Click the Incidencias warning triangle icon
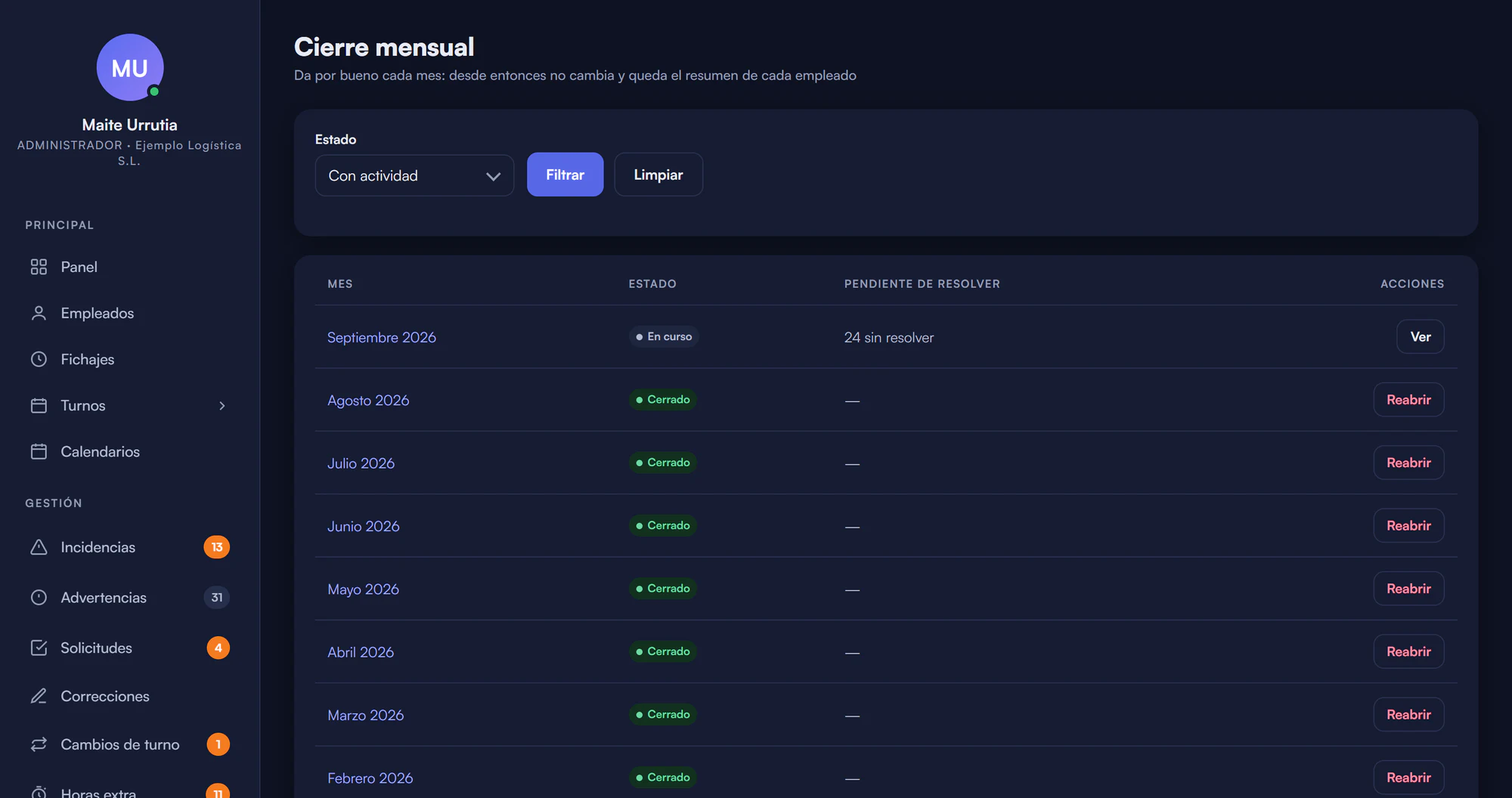The image size is (1512, 798). click(39, 547)
